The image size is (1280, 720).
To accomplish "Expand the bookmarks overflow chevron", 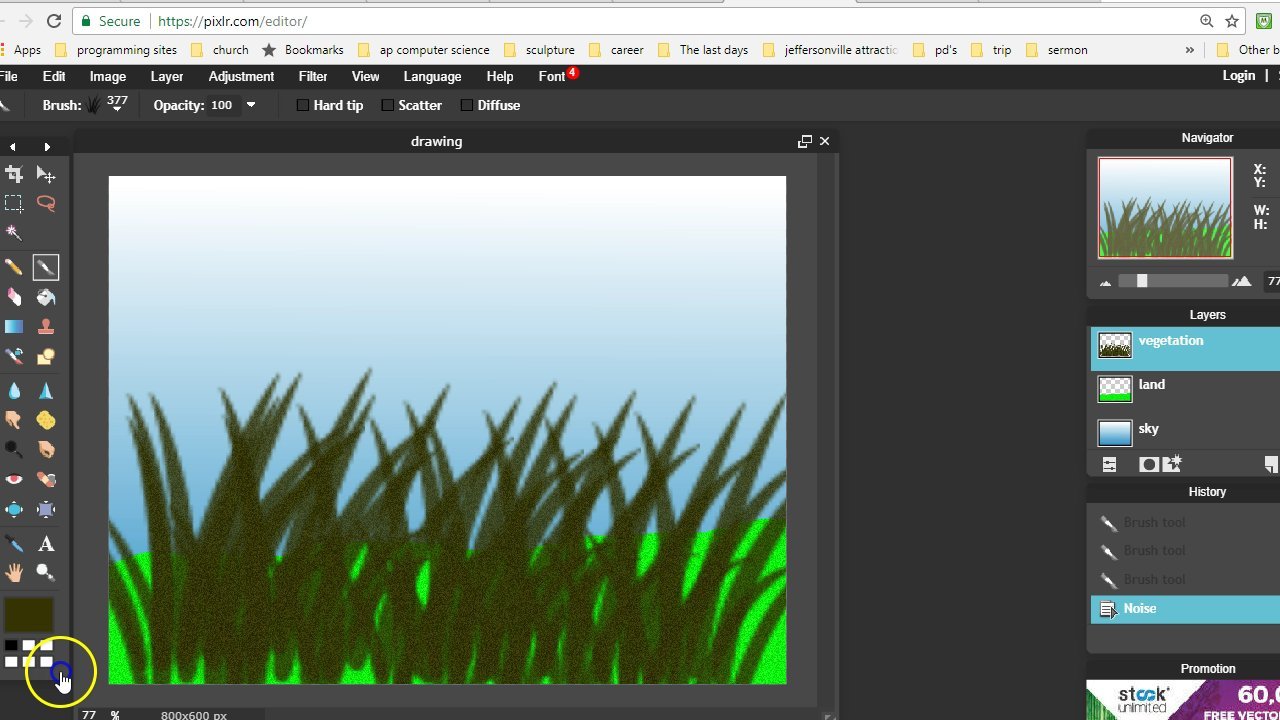I will click(x=1189, y=49).
